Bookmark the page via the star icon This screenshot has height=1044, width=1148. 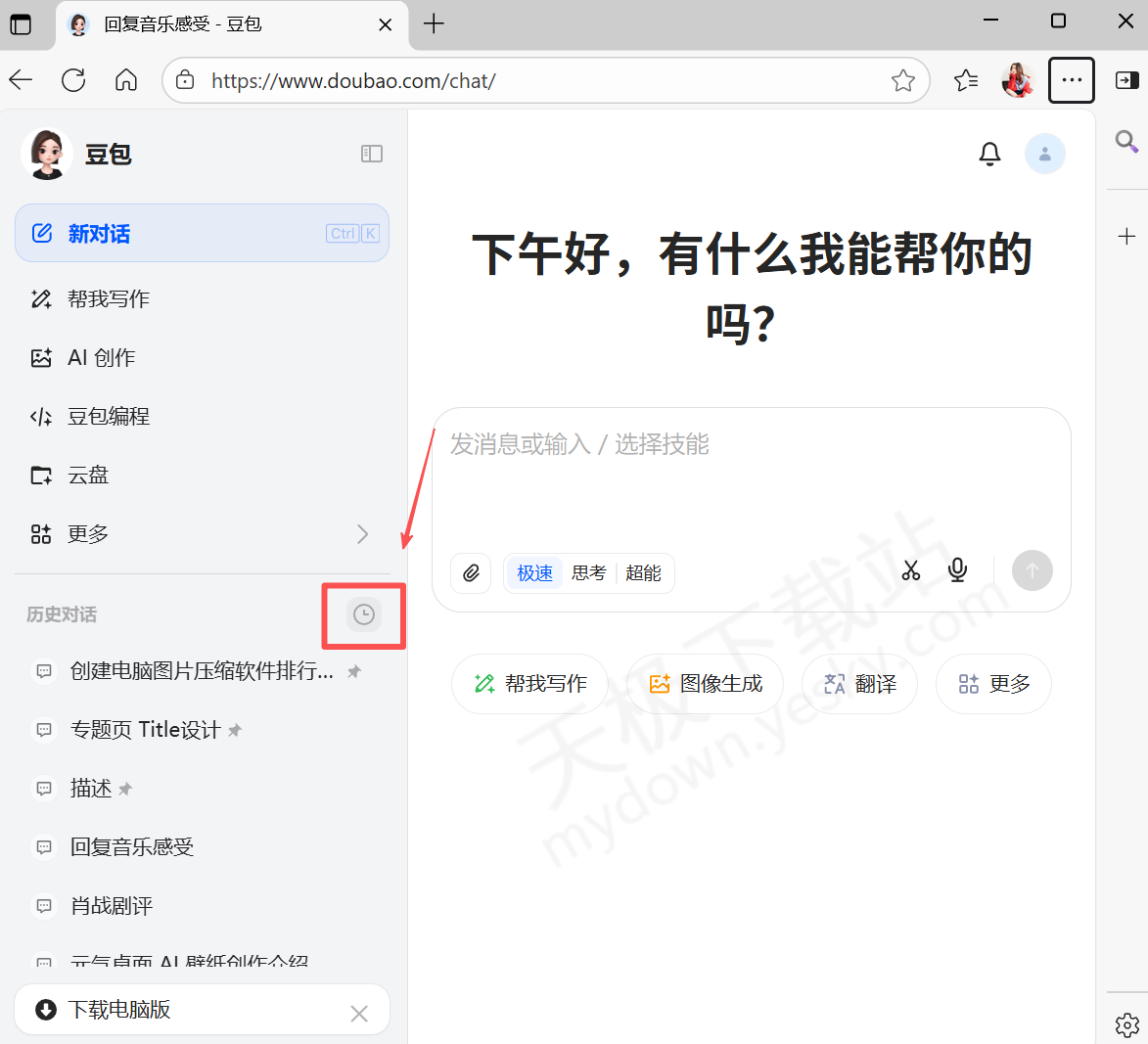coord(902,80)
